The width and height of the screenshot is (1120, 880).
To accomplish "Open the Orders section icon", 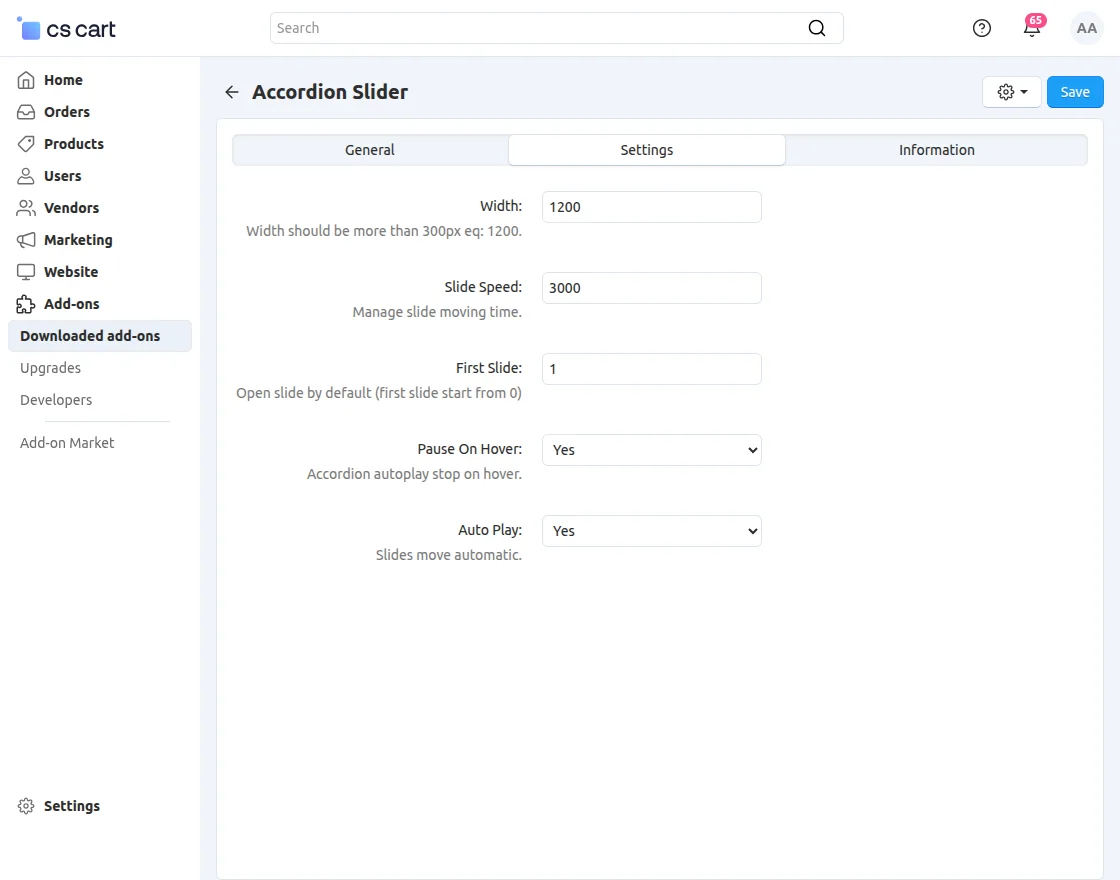I will 26,111.
